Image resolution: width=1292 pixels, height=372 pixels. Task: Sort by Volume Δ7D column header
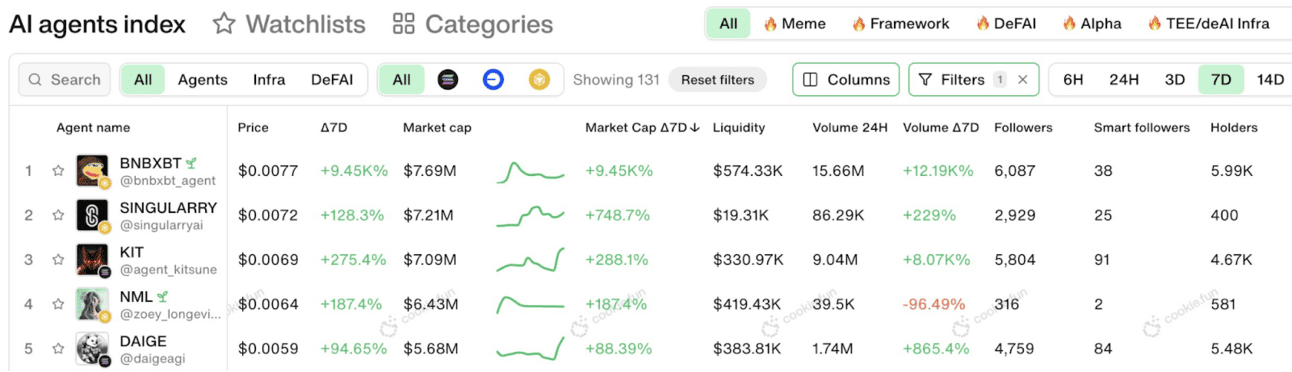coord(941,128)
